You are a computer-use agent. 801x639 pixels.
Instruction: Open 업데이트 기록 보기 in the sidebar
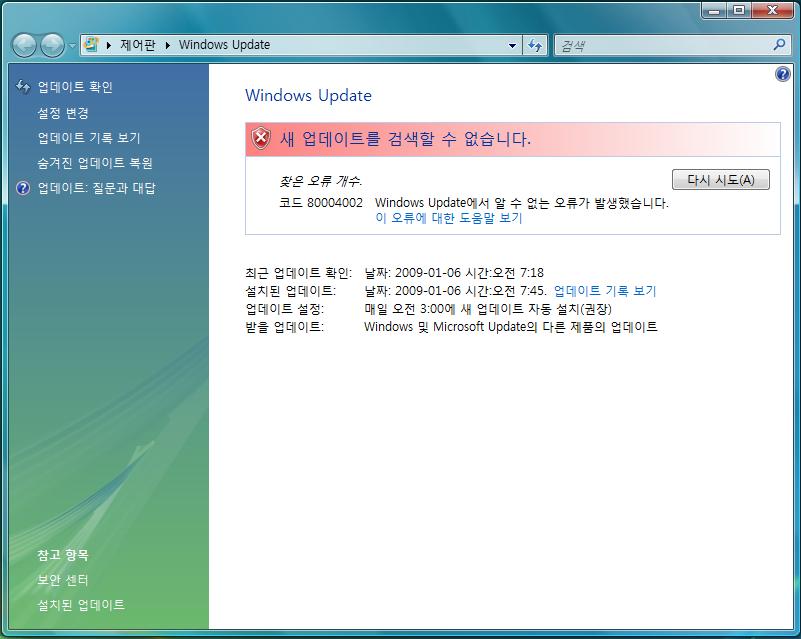pos(89,138)
